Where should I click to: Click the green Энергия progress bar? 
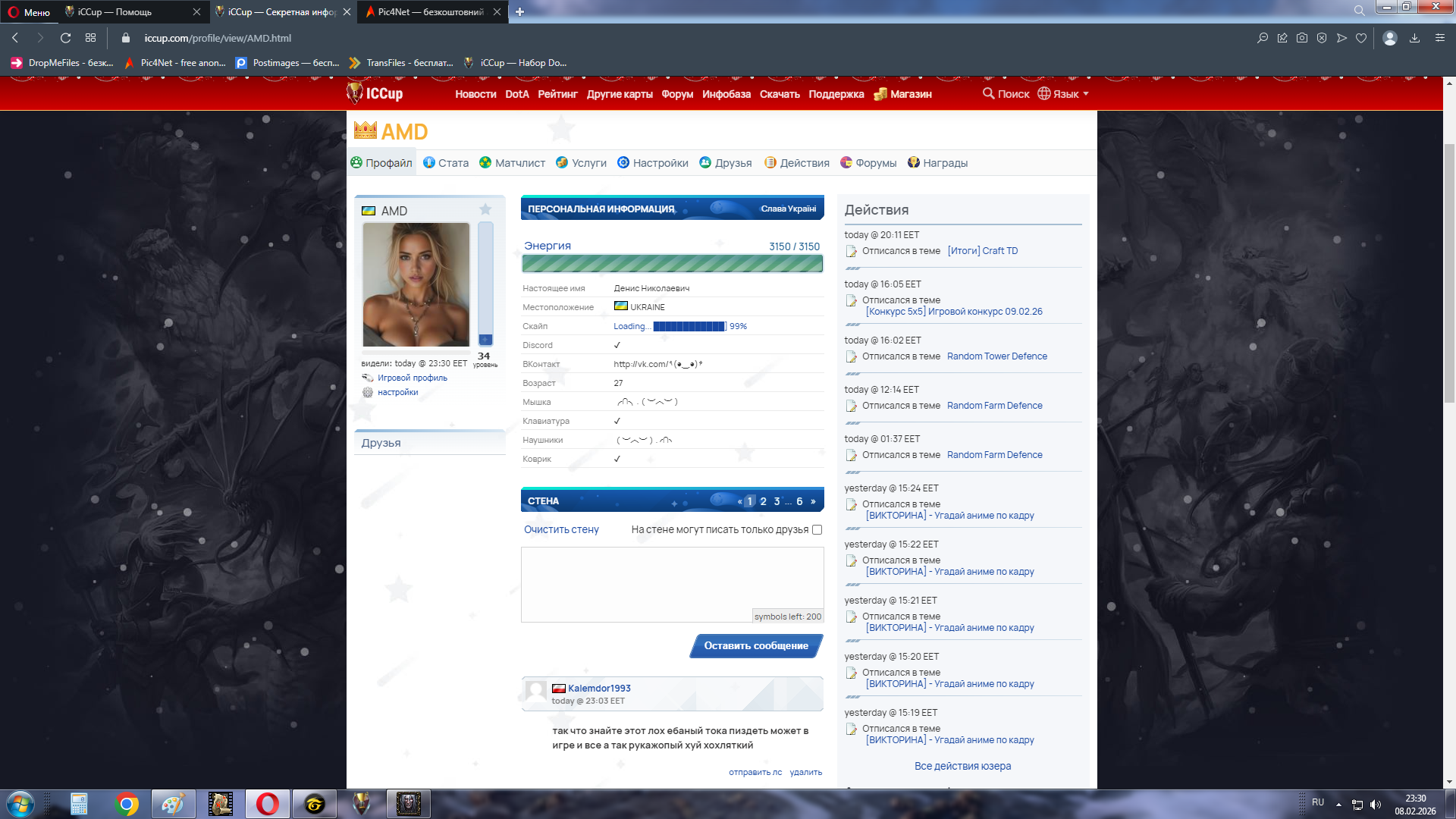[672, 264]
